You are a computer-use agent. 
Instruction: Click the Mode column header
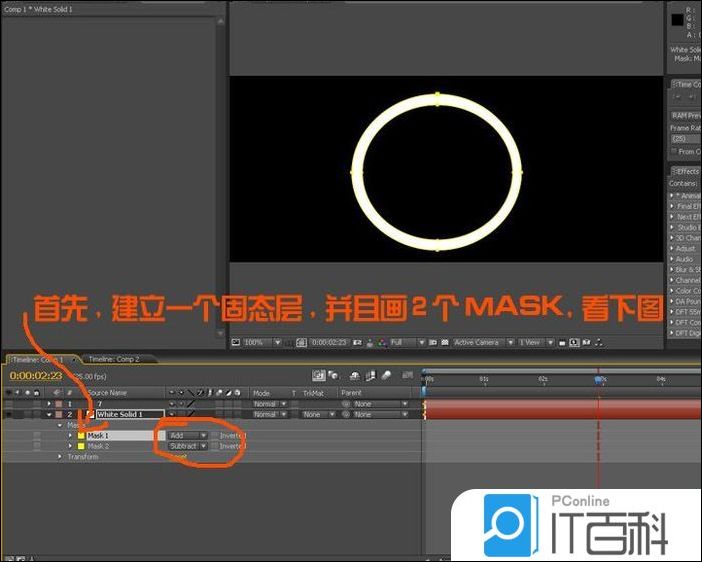point(261,393)
